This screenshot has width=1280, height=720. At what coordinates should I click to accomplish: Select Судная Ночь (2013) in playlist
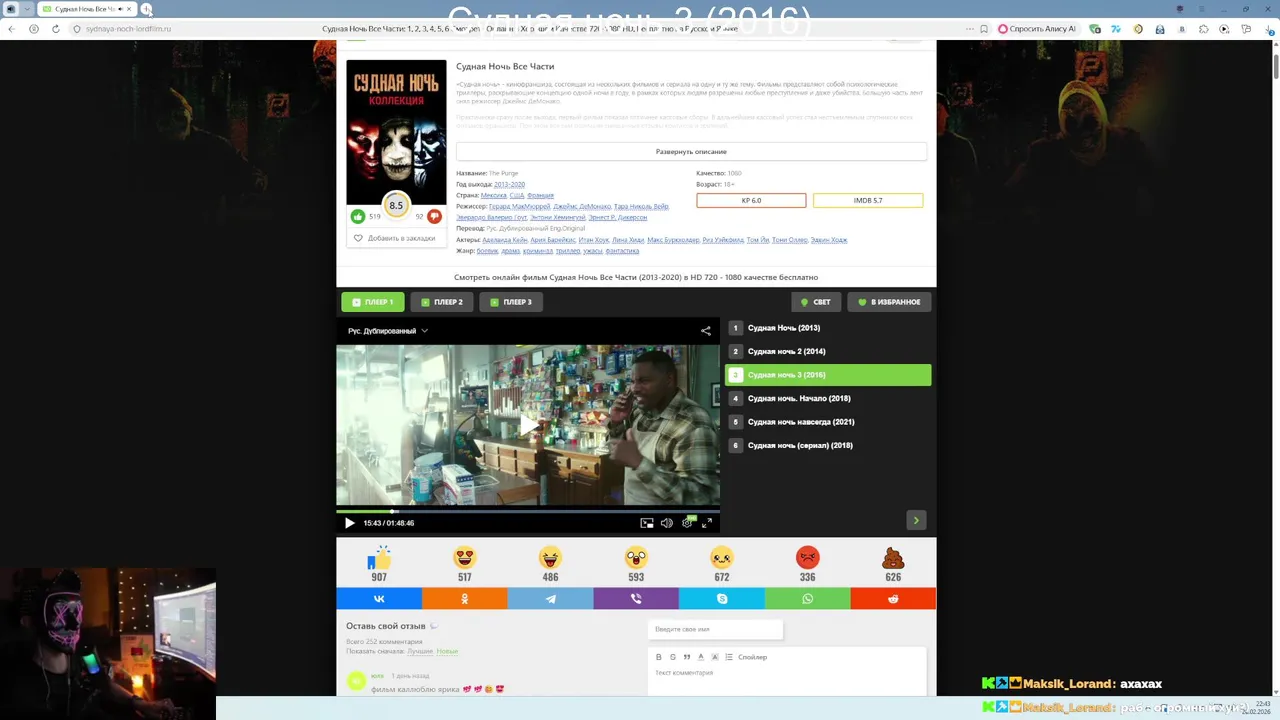click(828, 328)
